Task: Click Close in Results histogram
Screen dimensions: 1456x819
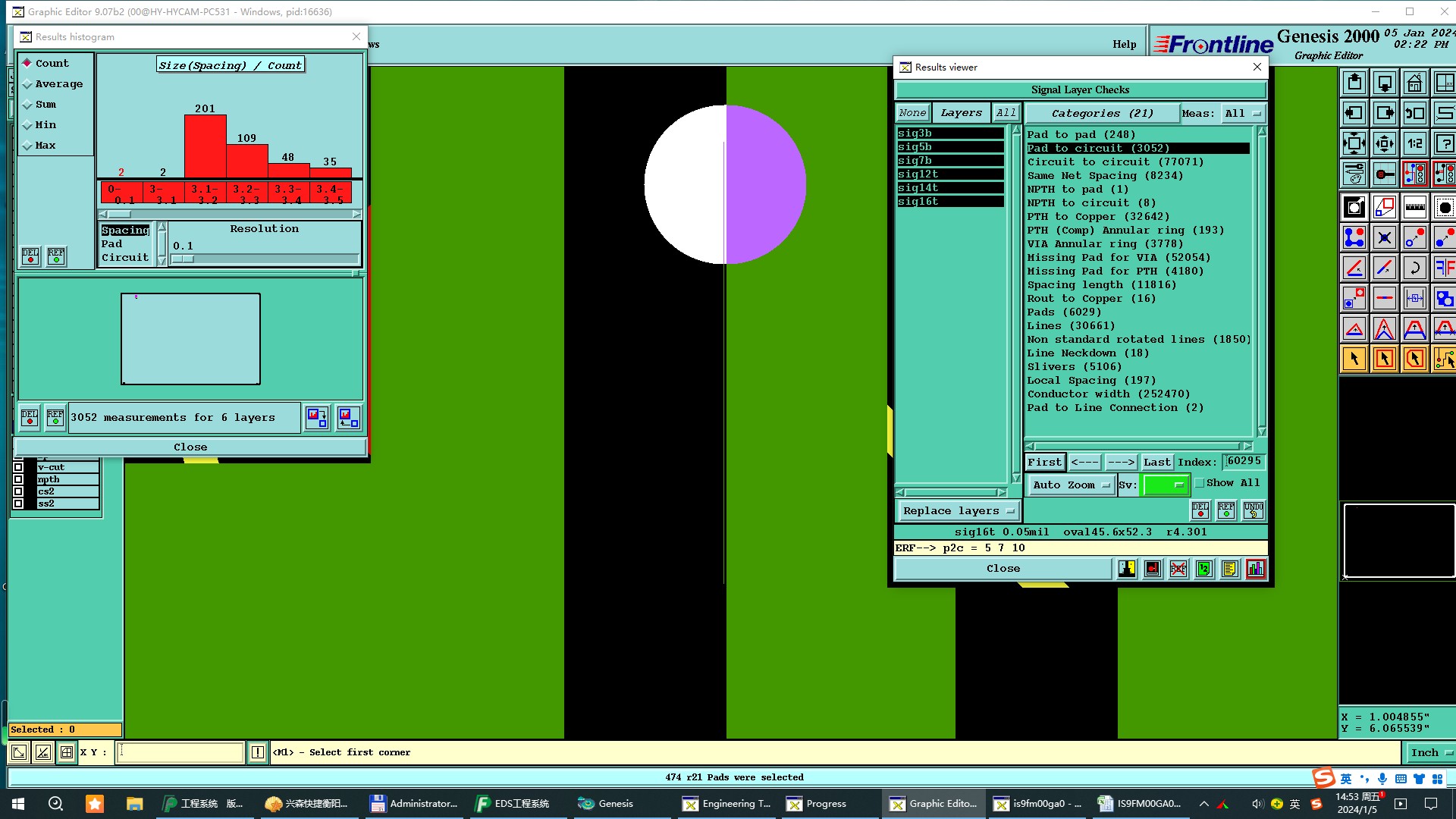Action: (190, 447)
